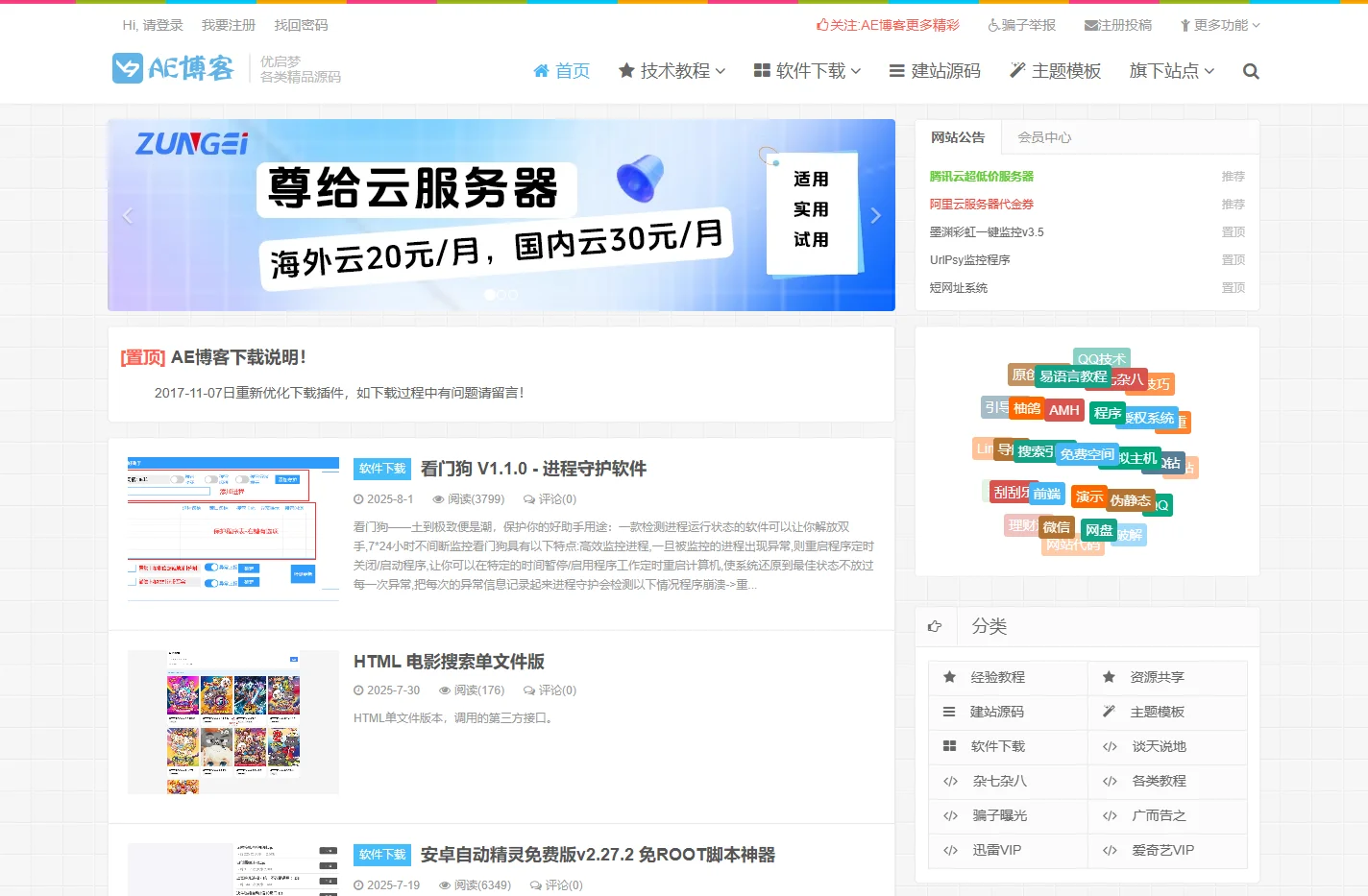Open HTML 电影搜索 article thumbnail
This screenshot has width=1368, height=896.
(233, 722)
